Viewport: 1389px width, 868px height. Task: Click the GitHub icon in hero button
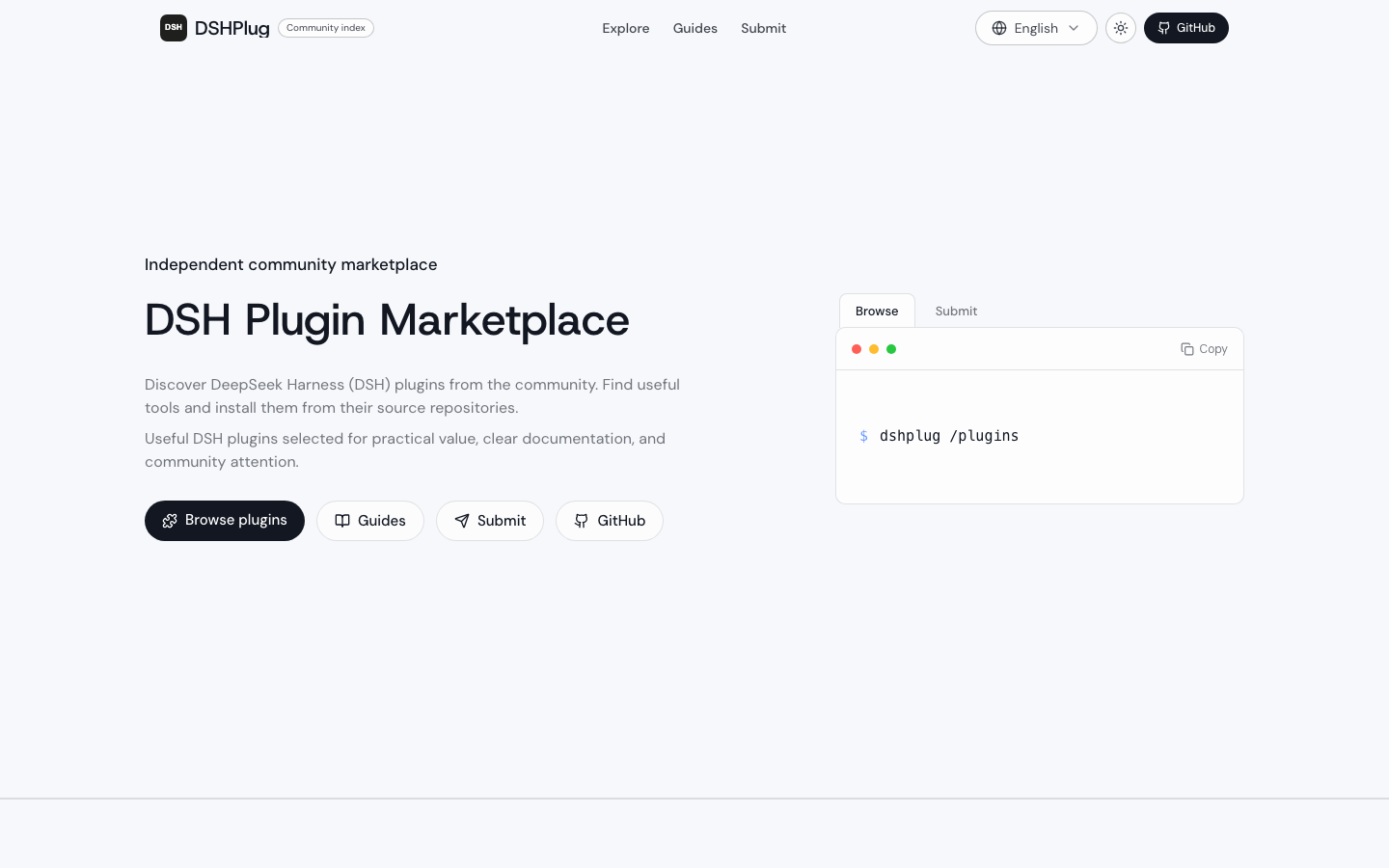point(582,521)
